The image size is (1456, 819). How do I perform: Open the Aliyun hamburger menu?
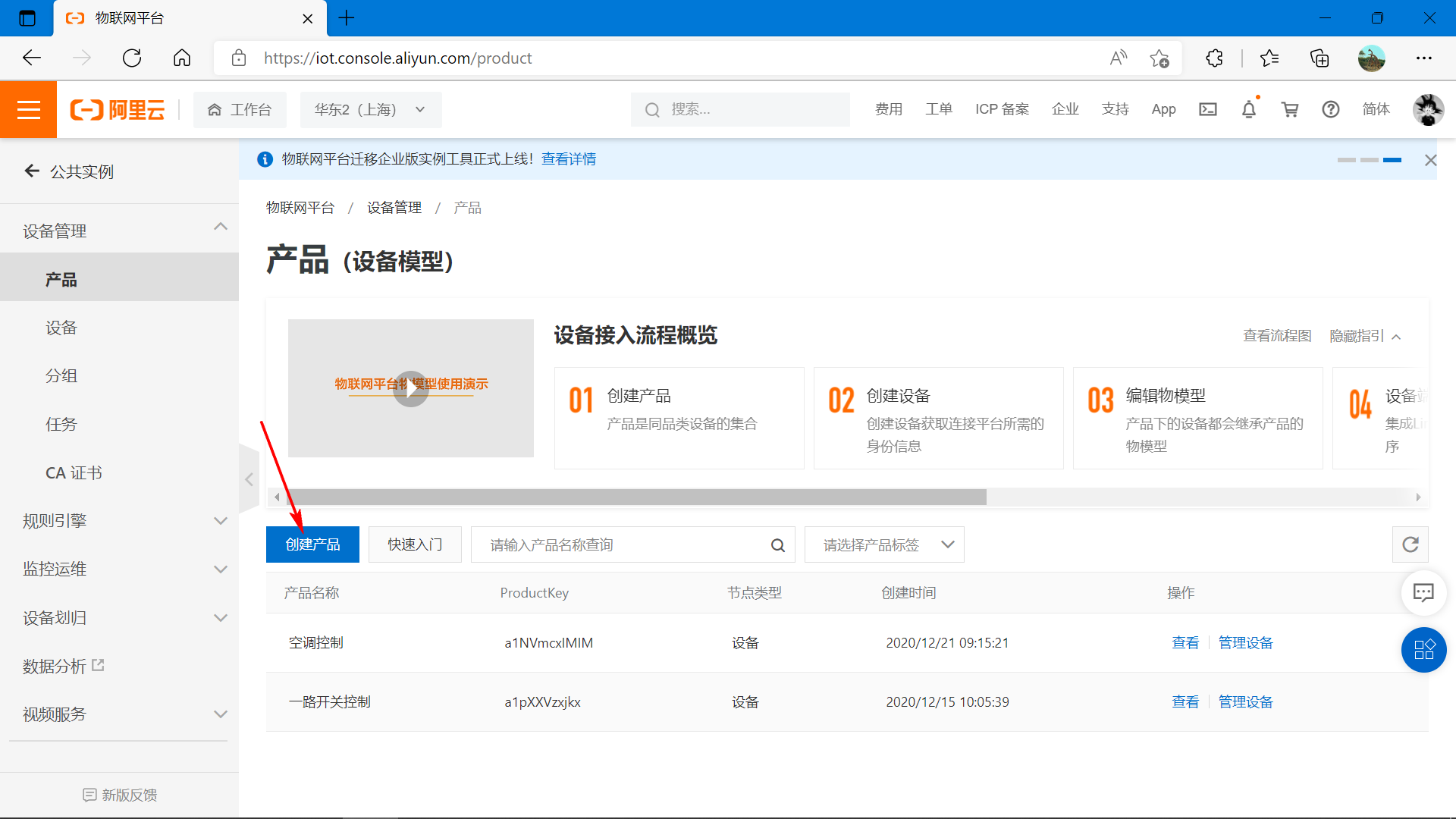pyautogui.click(x=28, y=110)
